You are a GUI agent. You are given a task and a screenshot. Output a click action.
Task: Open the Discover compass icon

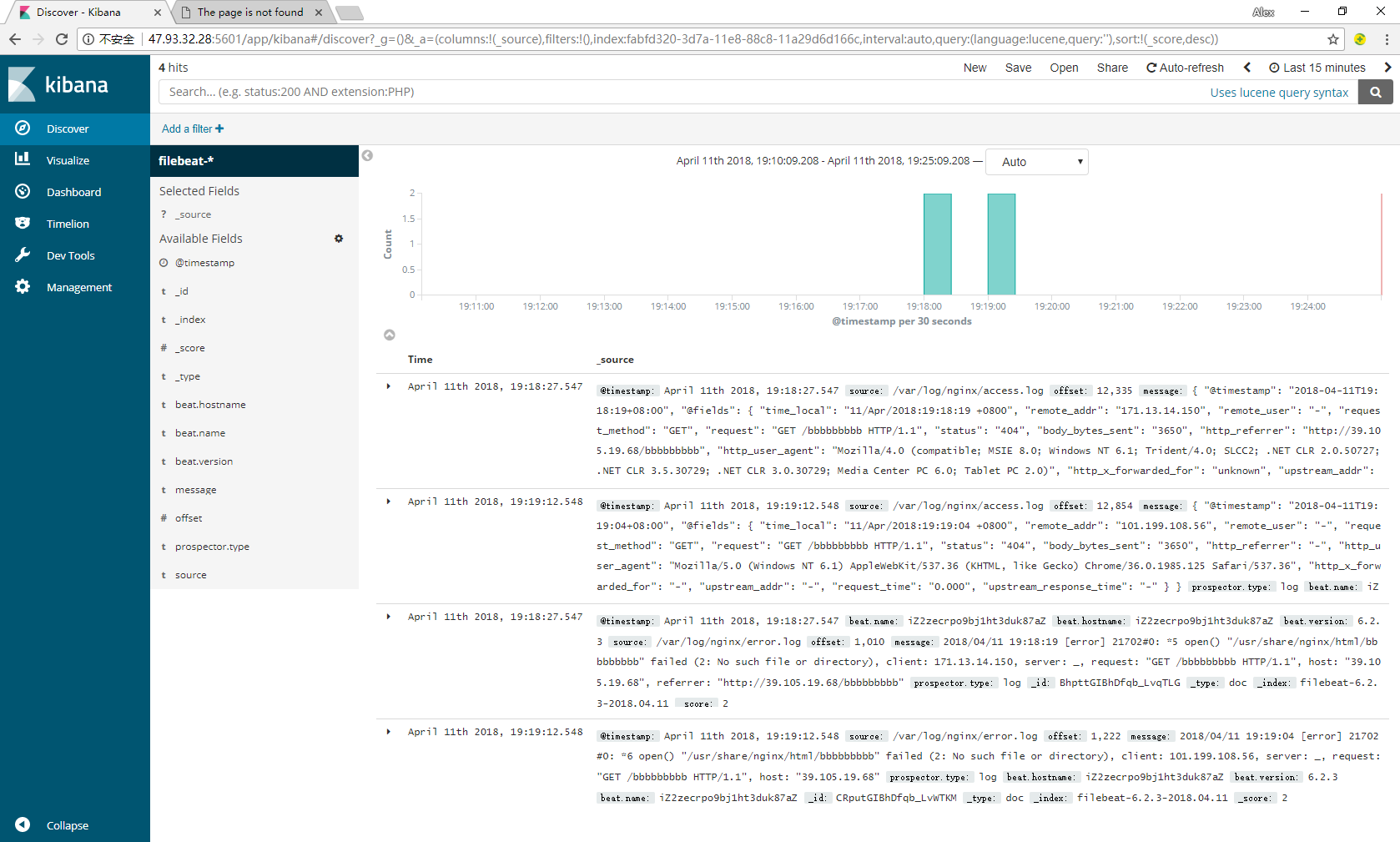pyautogui.click(x=23, y=128)
